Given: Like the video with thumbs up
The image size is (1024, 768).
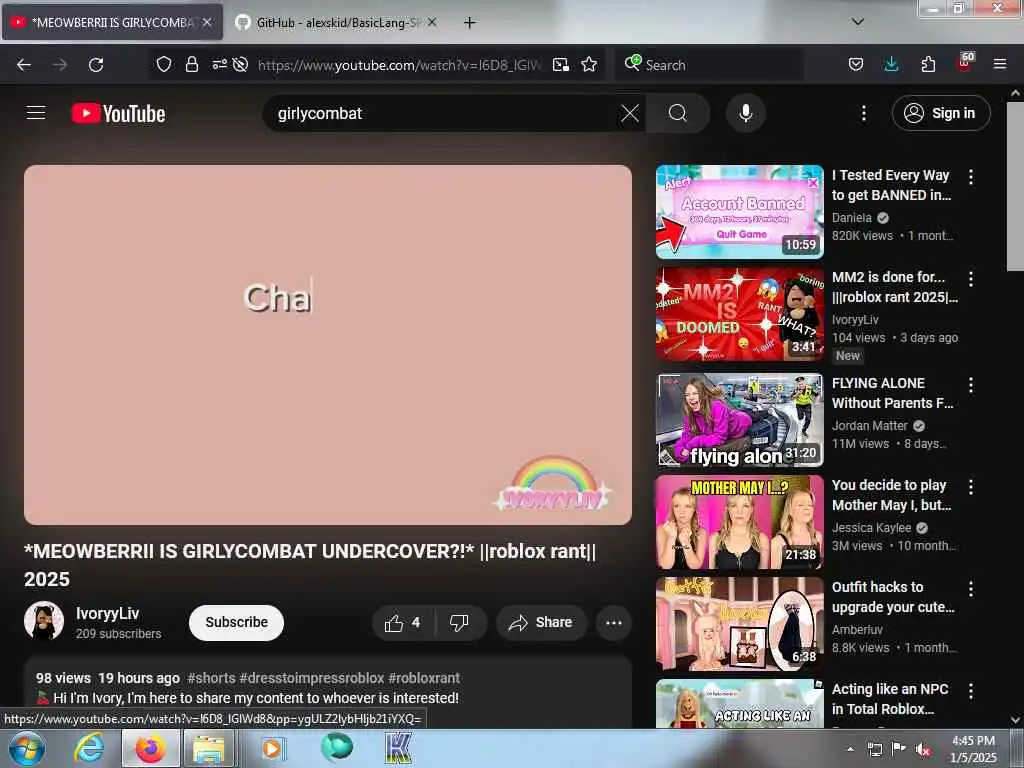Looking at the screenshot, I should click(403, 623).
